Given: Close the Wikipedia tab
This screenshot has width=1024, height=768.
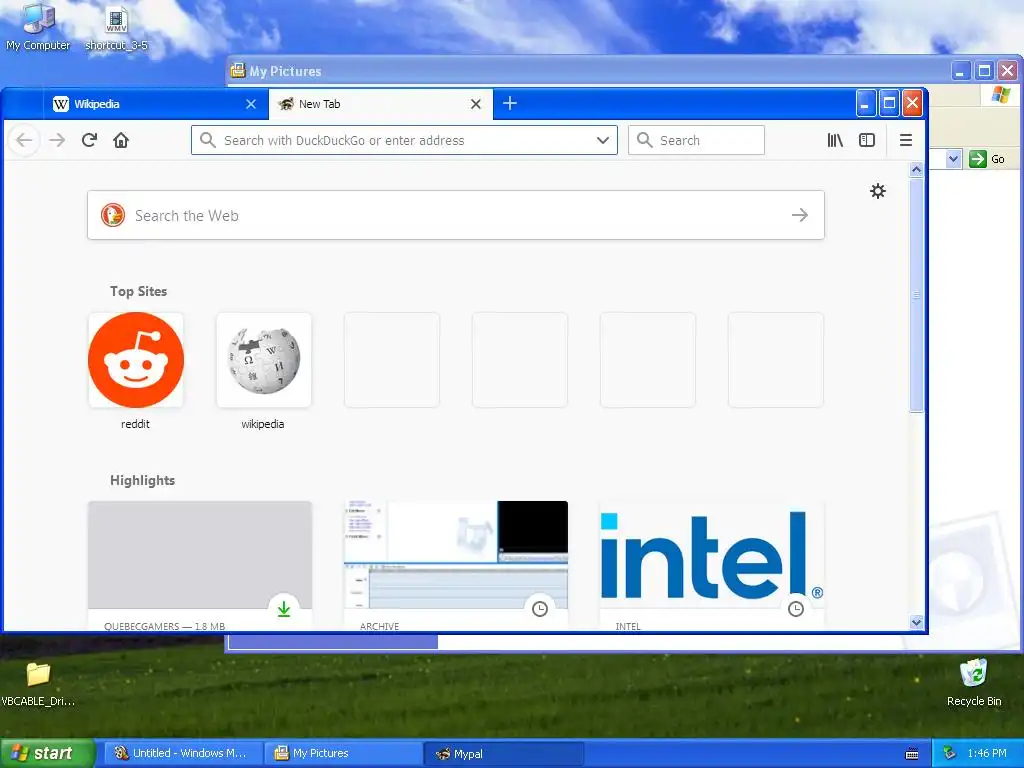Looking at the screenshot, I should click(x=251, y=104).
